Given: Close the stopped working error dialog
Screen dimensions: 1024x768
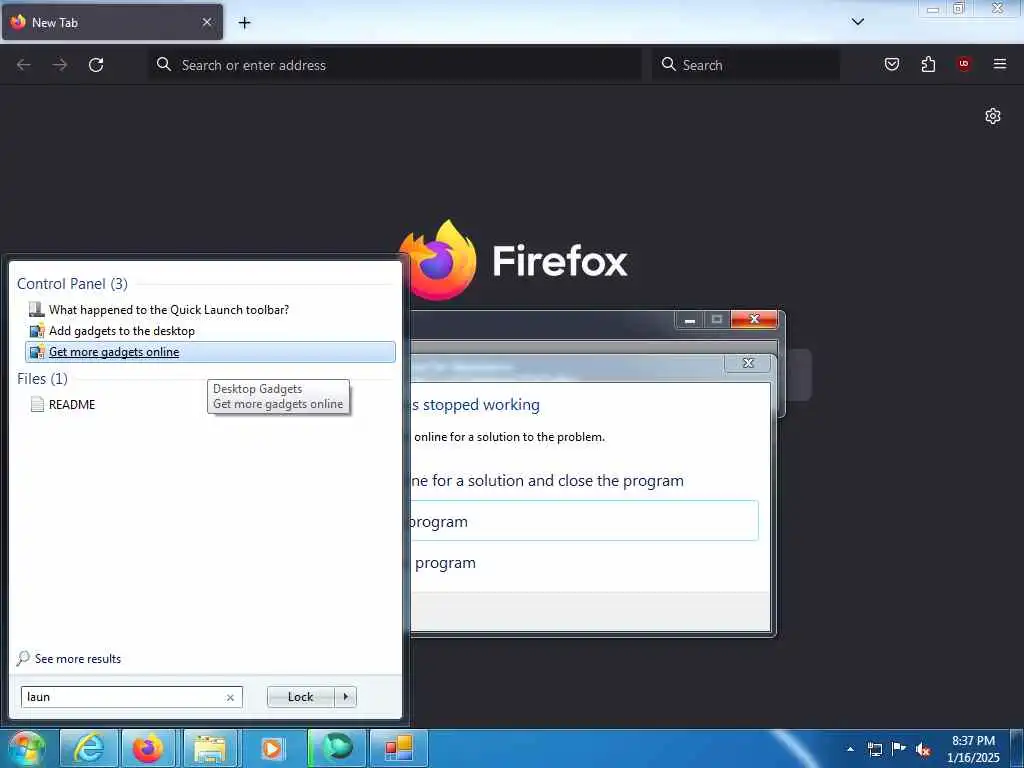Looking at the screenshot, I should [748, 363].
